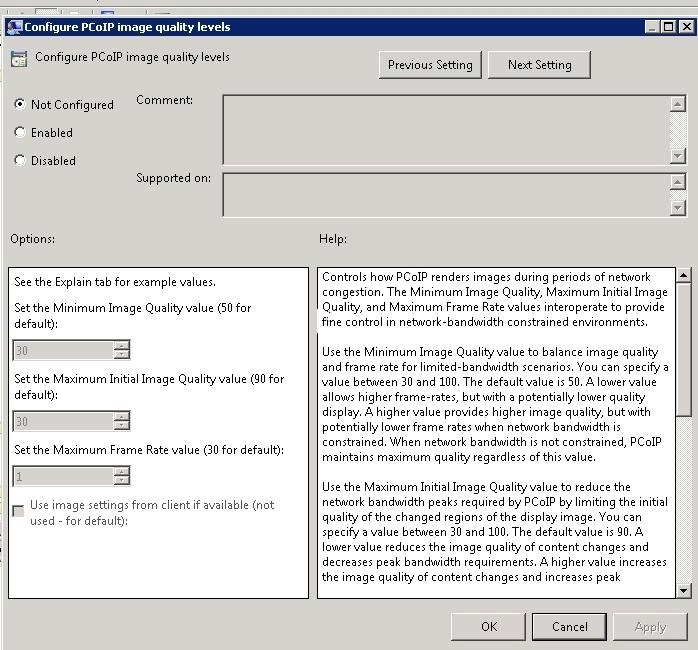Click the Minimum Image Quality value field
This screenshot has height=650, width=698.
(63, 350)
